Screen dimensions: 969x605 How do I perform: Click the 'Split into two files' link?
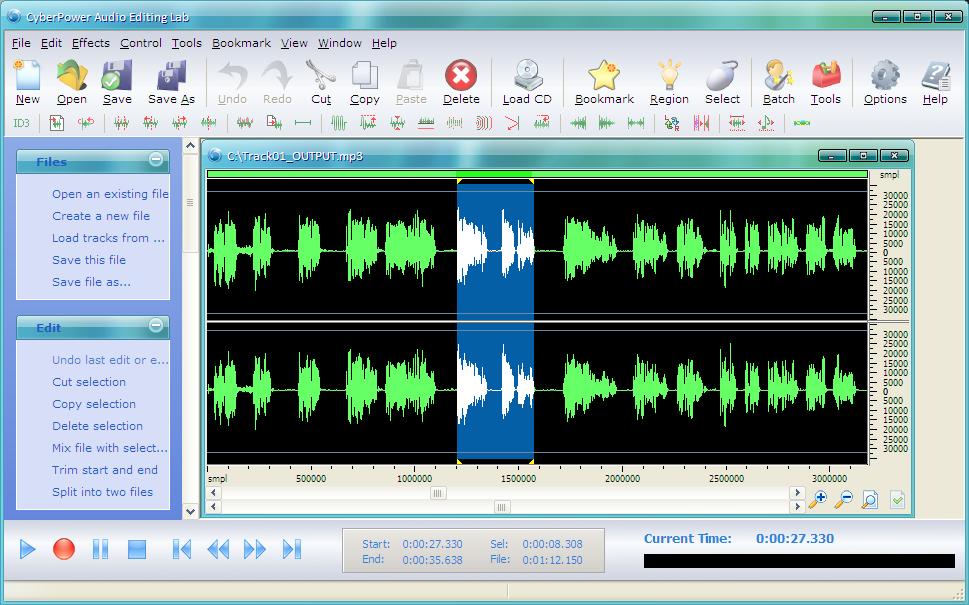pyautogui.click(x=103, y=492)
